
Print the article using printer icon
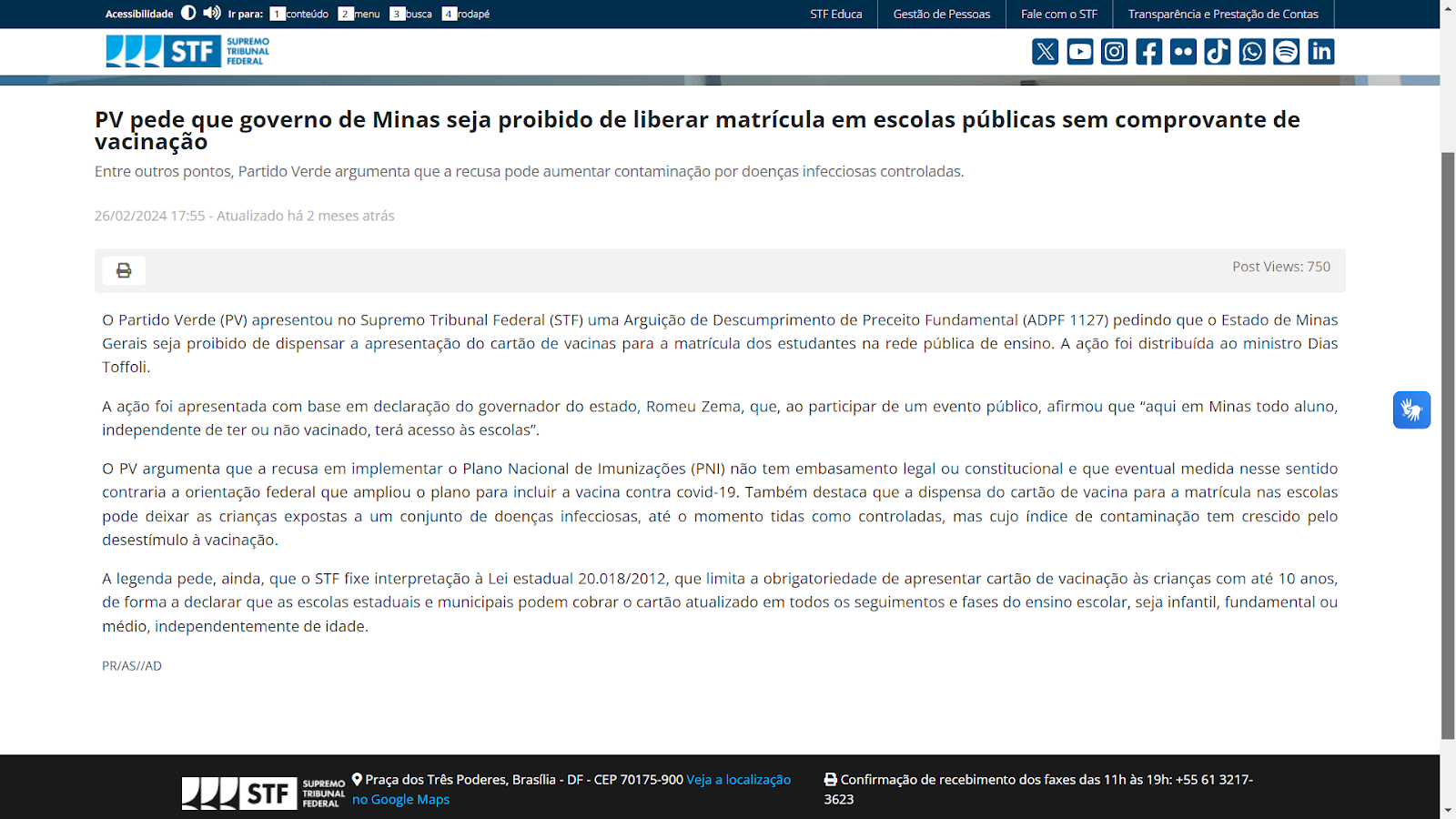124,270
